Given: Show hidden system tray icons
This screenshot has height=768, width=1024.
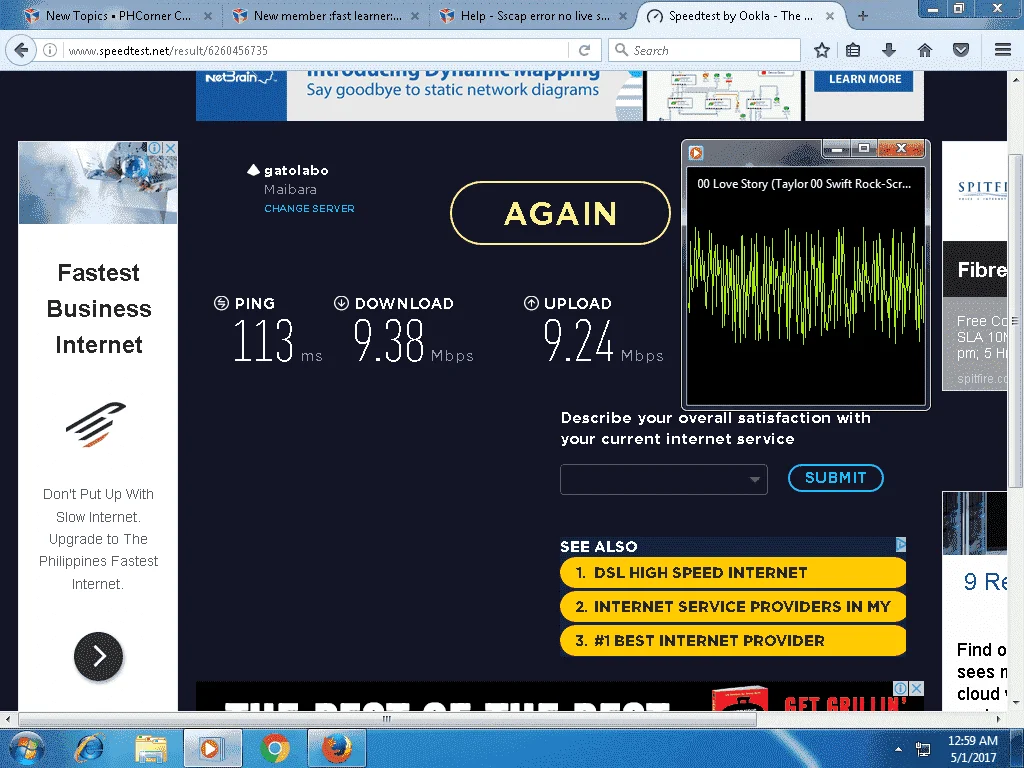Looking at the screenshot, I should pos(899,750).
